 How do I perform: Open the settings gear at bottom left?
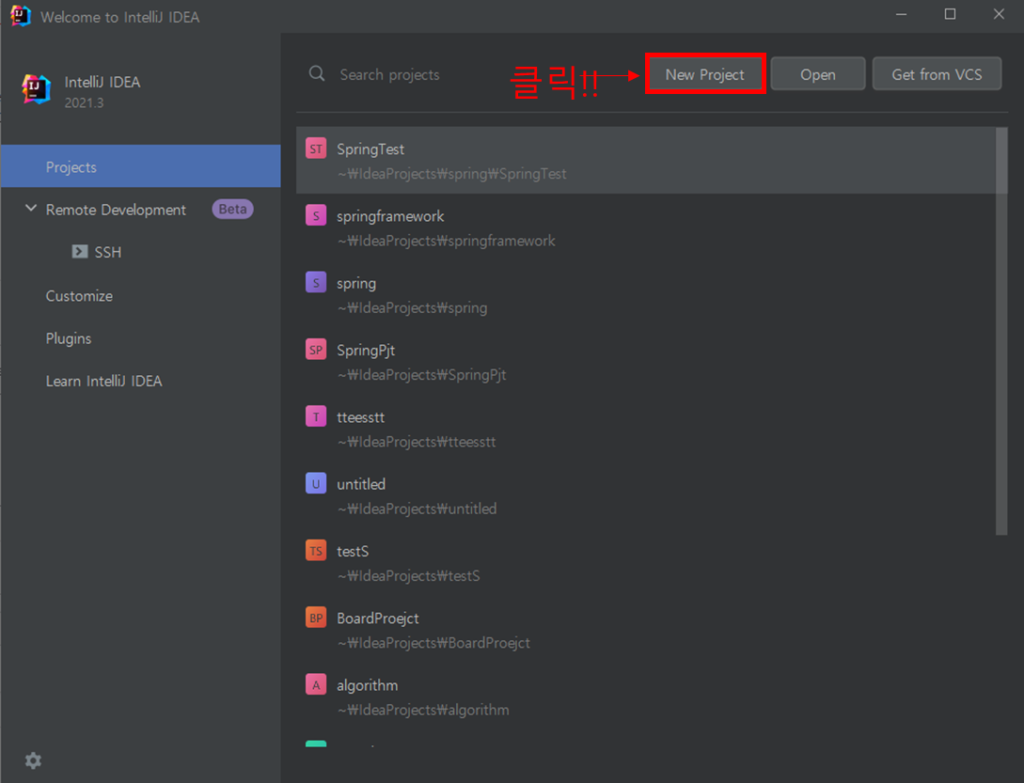point(33,761)
